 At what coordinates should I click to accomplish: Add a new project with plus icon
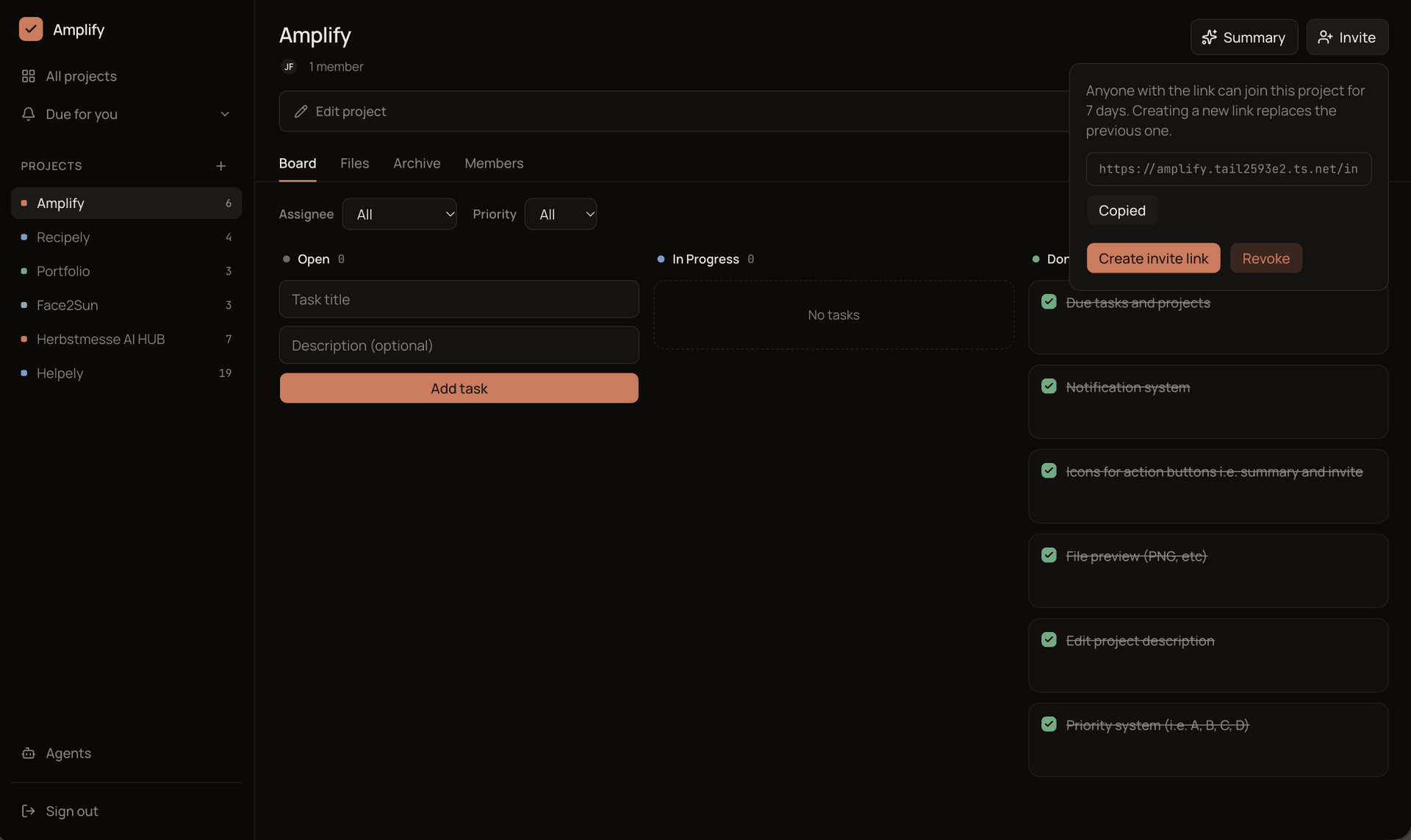click(220, 166)
